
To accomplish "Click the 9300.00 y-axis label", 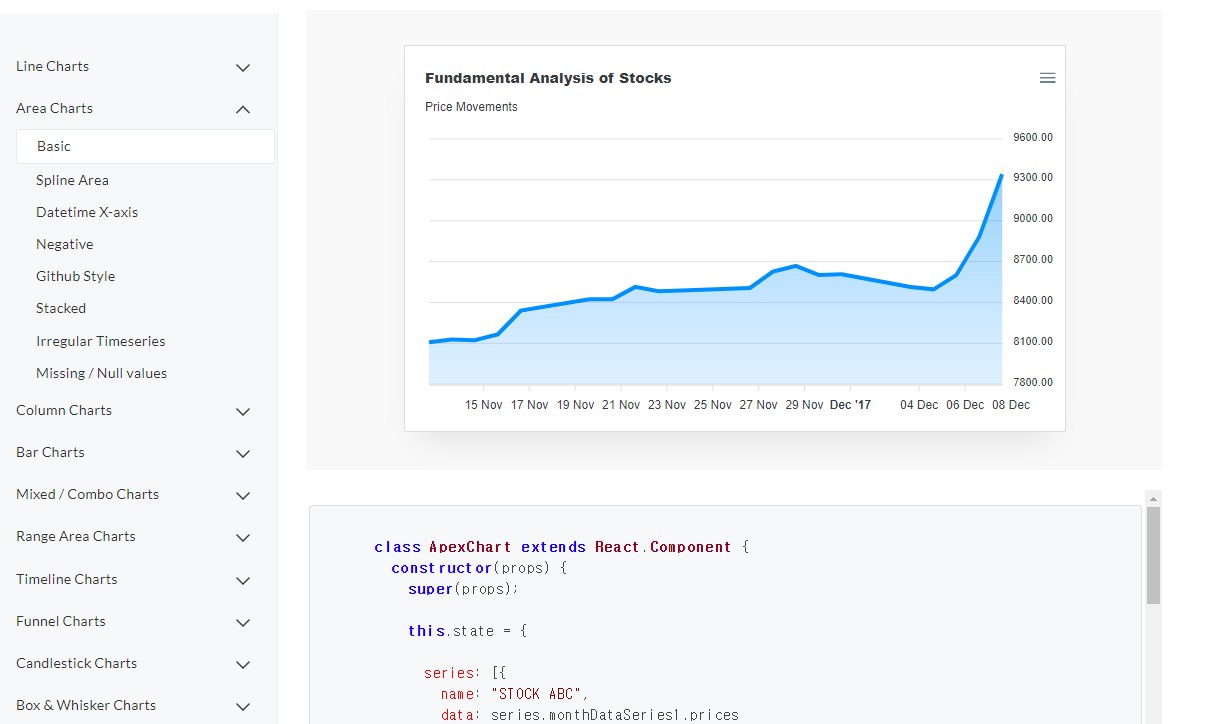I will pos(1033,177).
